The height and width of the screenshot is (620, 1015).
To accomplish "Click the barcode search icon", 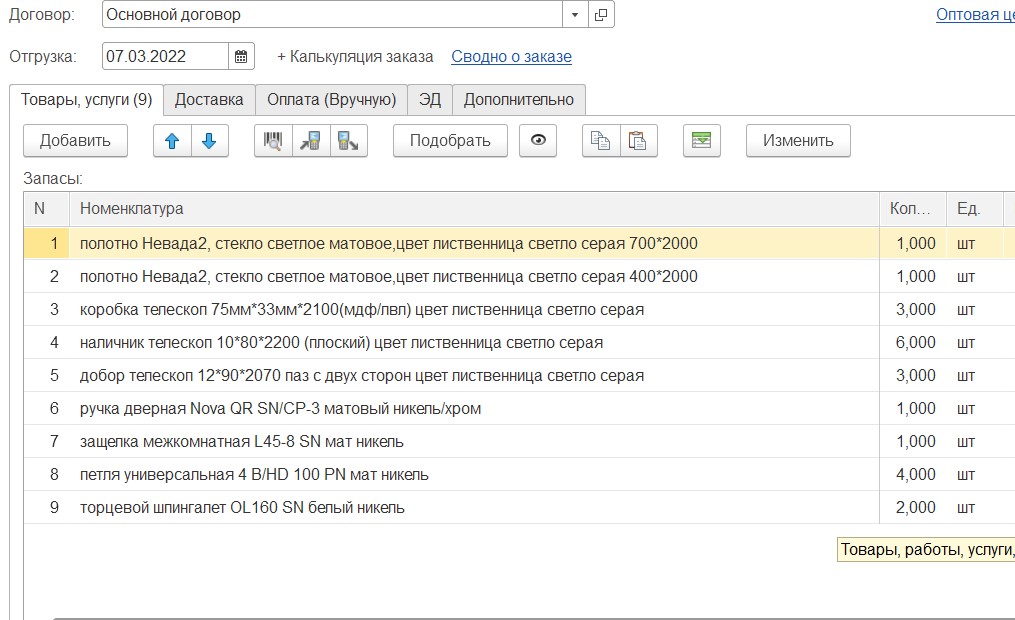I will 273,141.
